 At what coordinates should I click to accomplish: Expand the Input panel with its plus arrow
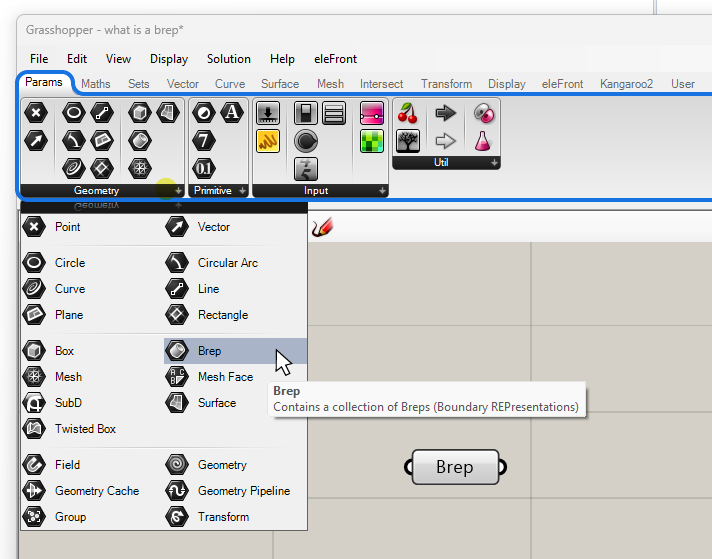click(382, 191)
